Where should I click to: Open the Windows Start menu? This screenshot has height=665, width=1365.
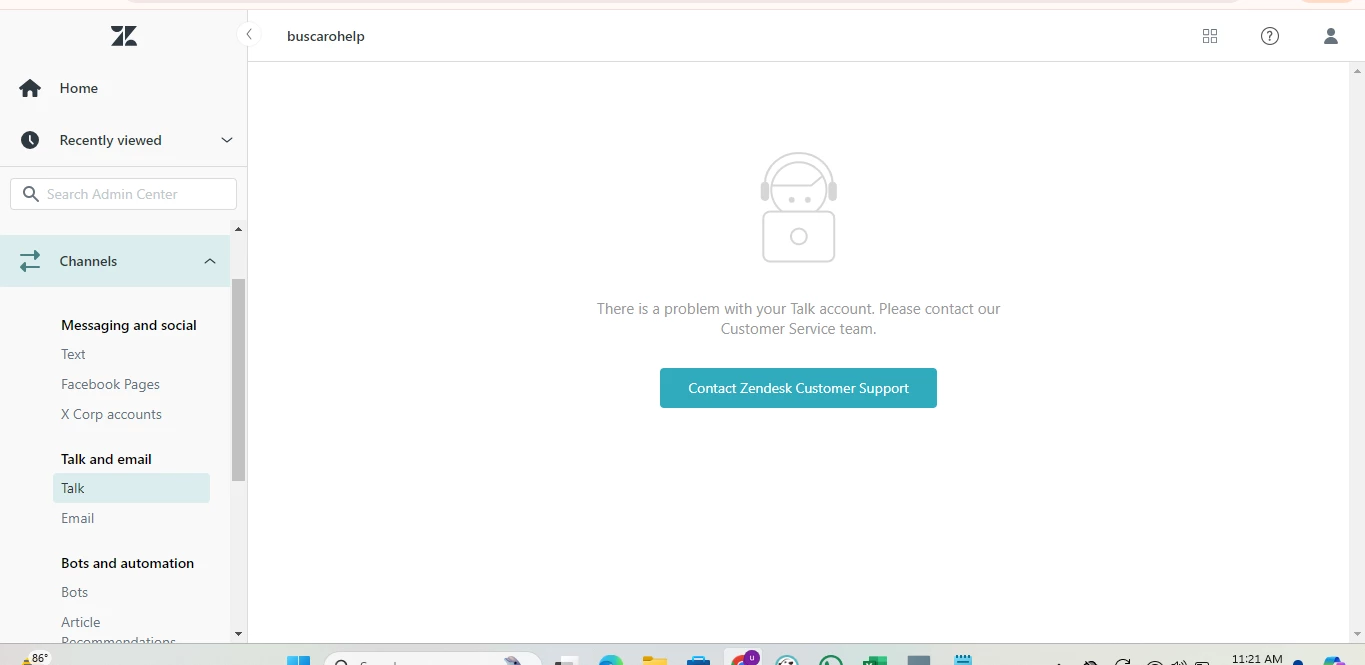tap(298, 660)
